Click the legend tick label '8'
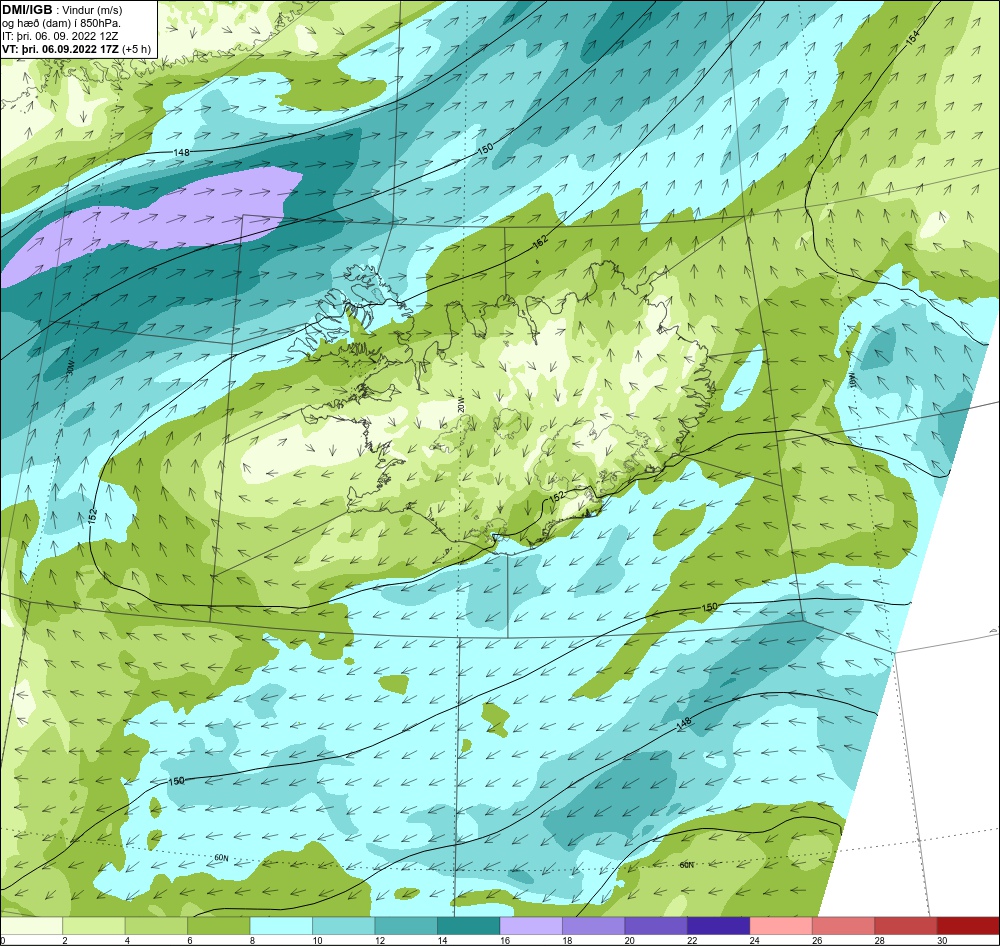The image size is (1000, 946). click(251, 940)
